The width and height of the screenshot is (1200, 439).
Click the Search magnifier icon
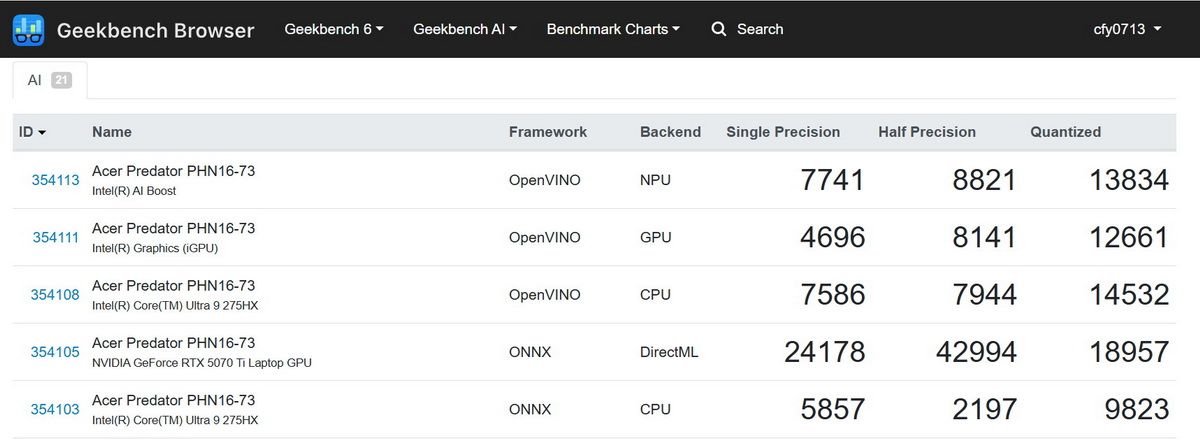tap(719, 29)
